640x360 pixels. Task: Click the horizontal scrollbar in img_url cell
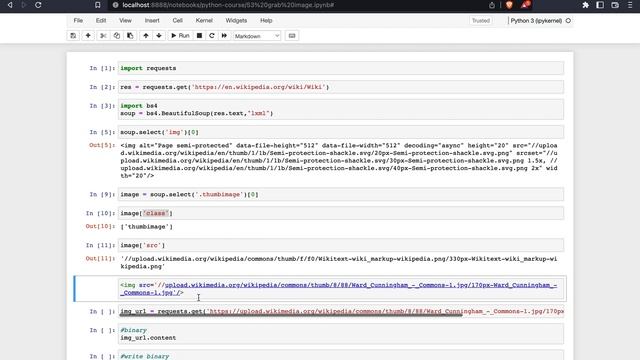[x=291, y=315]
